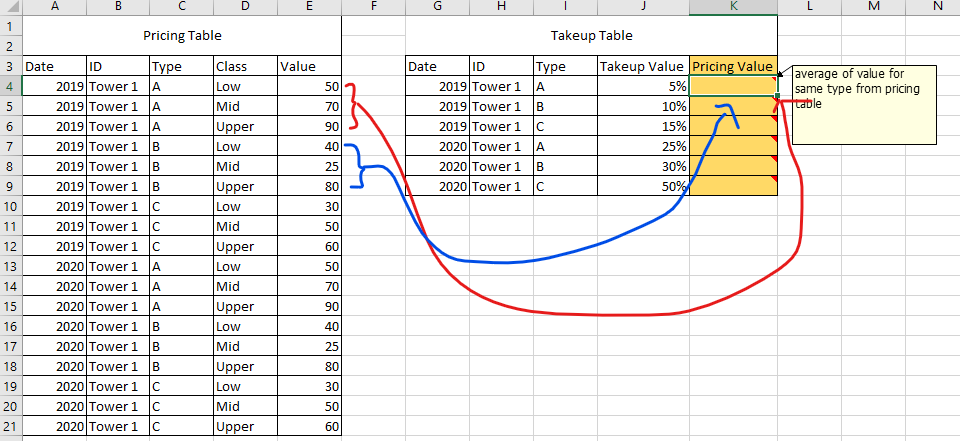Select cell E12 containing 60
The height and width of the screenshot is (441, 960).
pos(309,246)
